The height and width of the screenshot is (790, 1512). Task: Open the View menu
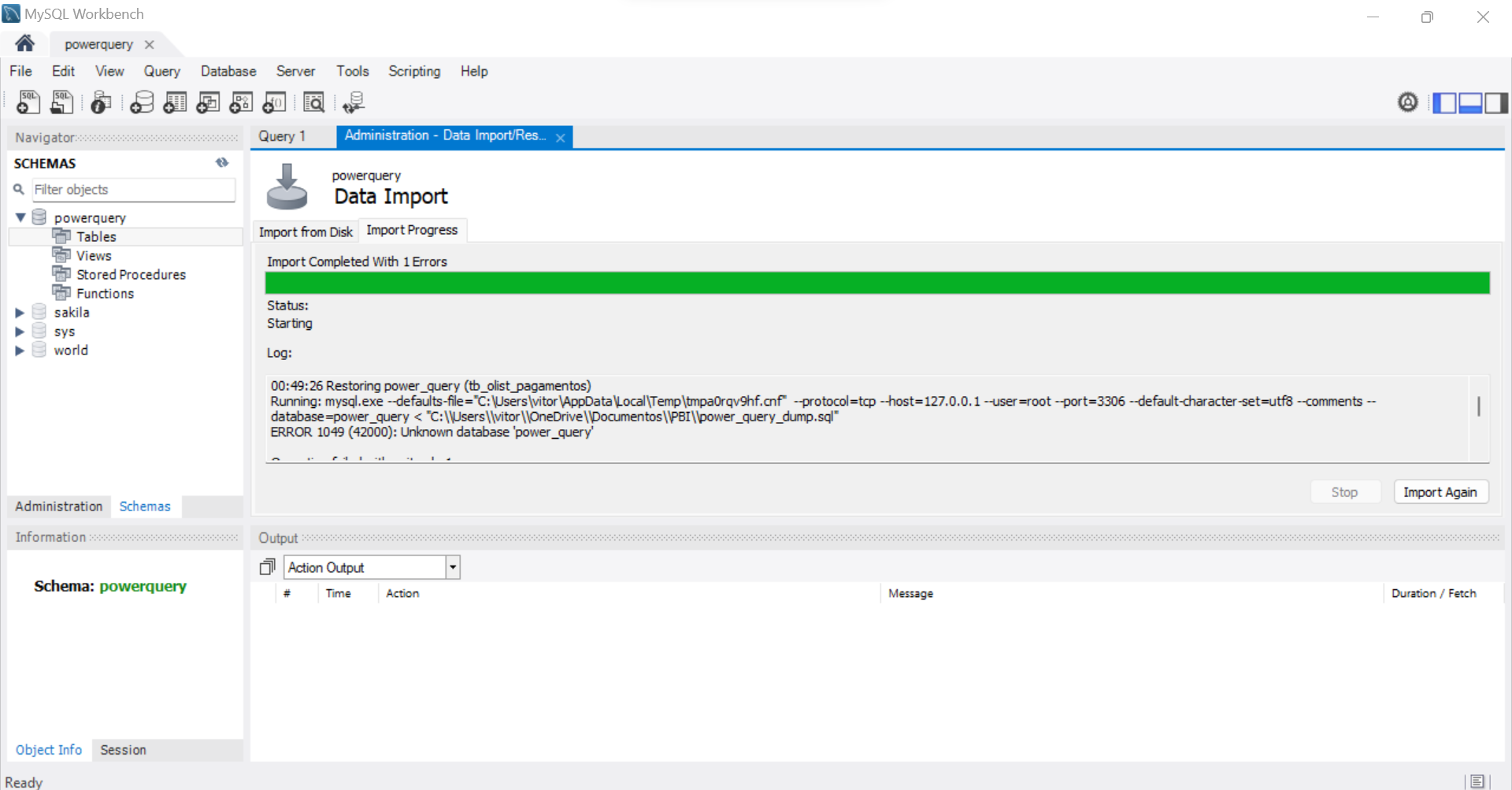[x=109, y=71]
